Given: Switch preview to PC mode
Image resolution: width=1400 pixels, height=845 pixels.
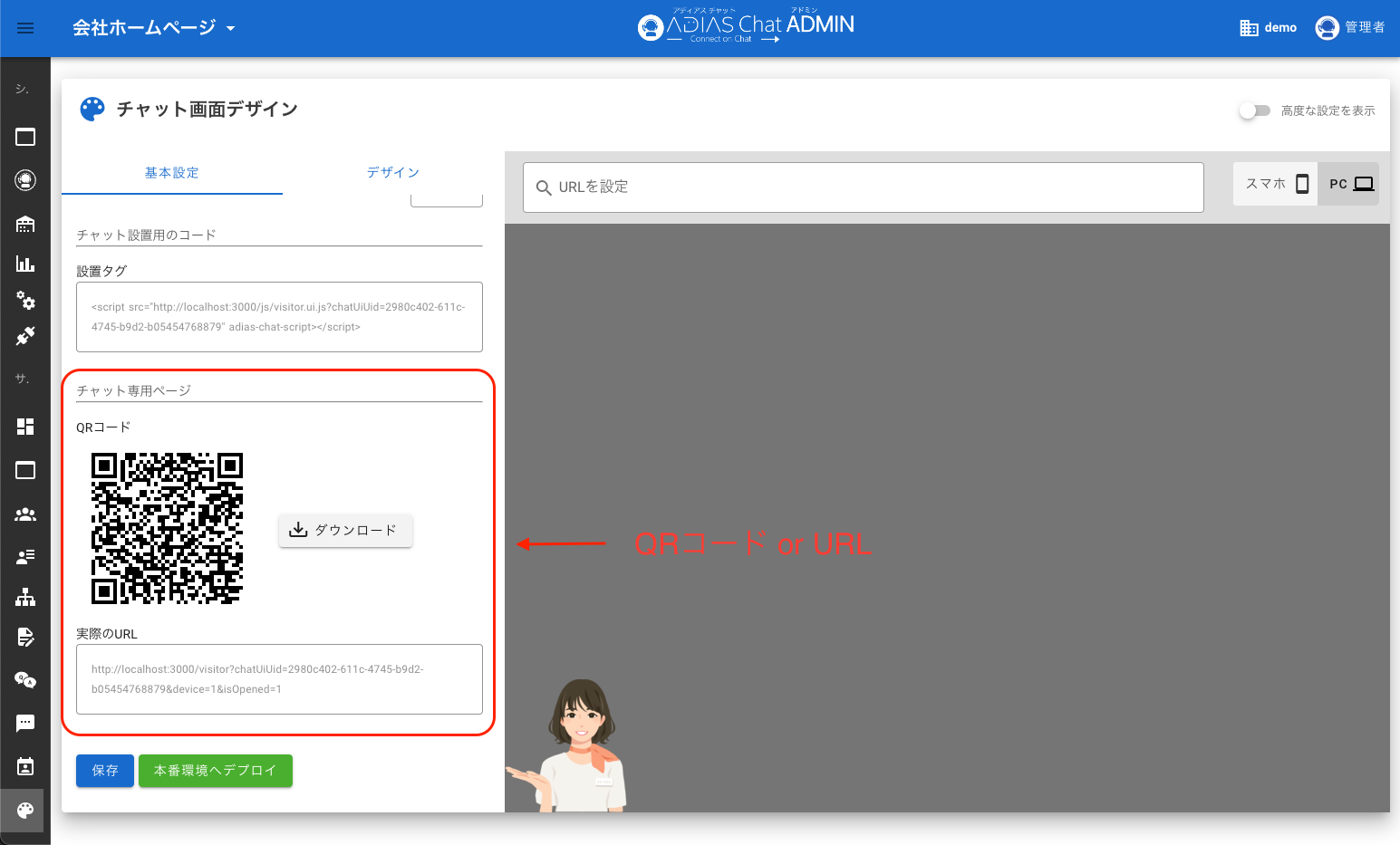Looking at the screenshot, I should pos(1350,184).
